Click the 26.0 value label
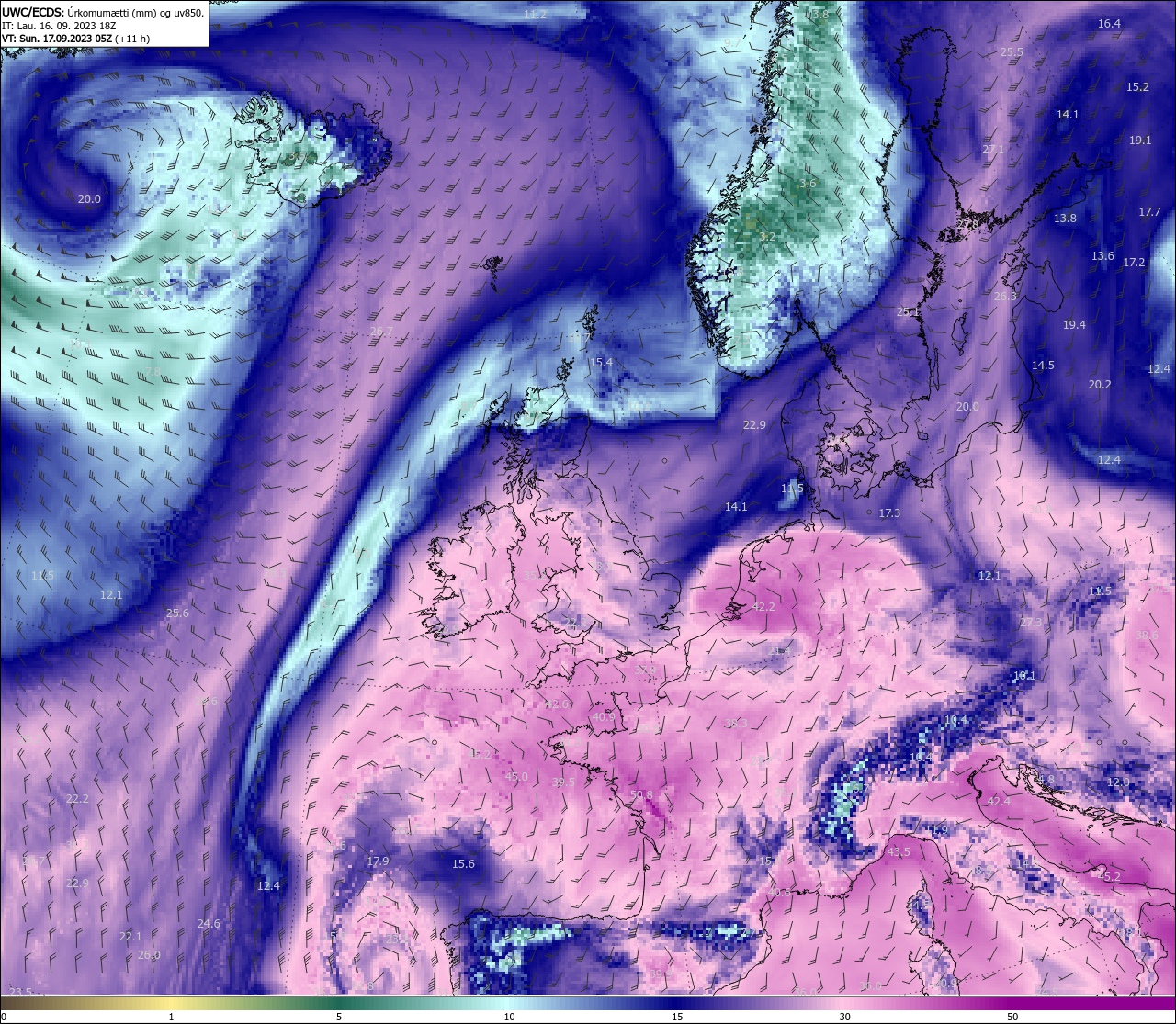Image resolution: width=1176 pixels, height=1024 pixels. point(149,955)
